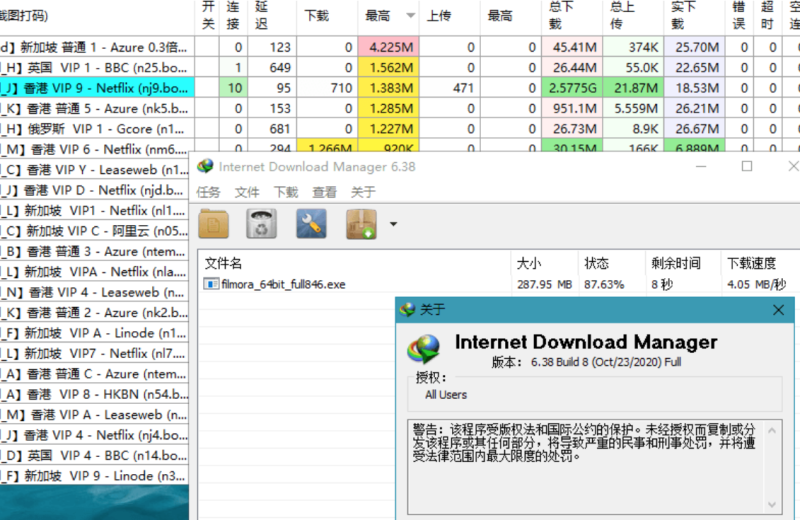Sort IDM list by 文件名 column

[354, 263]
